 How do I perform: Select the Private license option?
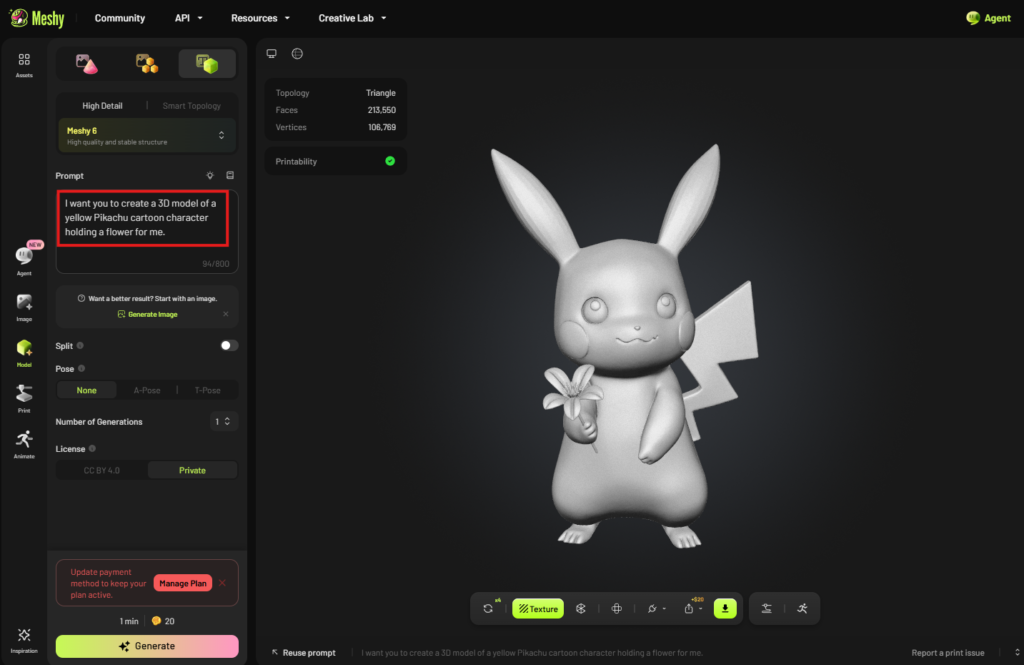click(192, 470)
